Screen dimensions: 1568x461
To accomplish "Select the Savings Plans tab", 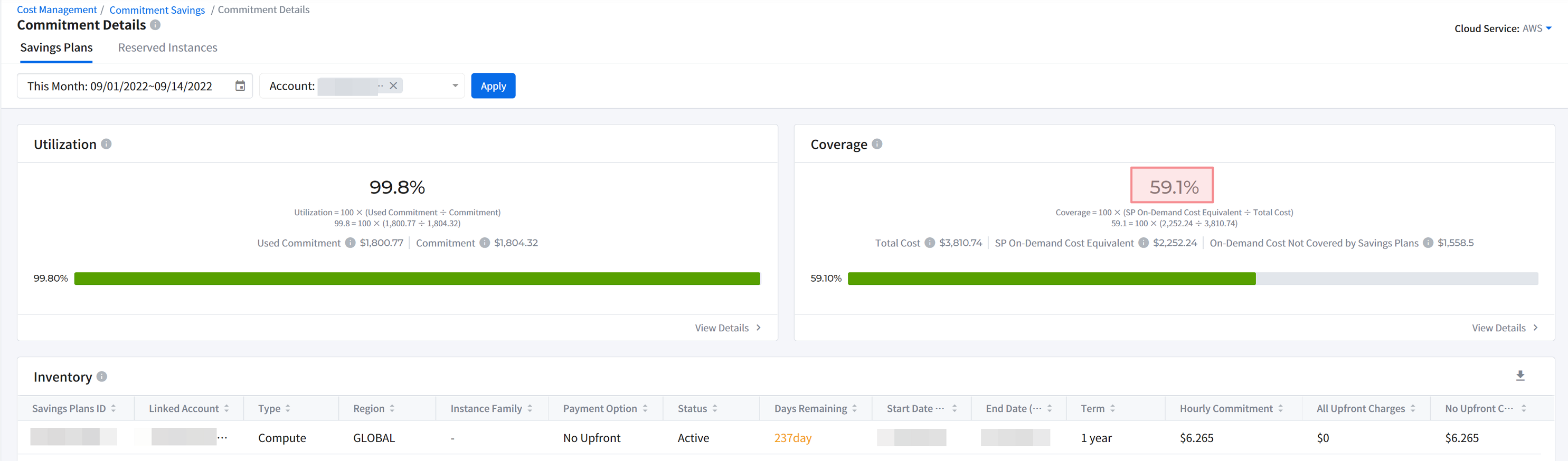I will pyautogui.click(x=56, y=47).
